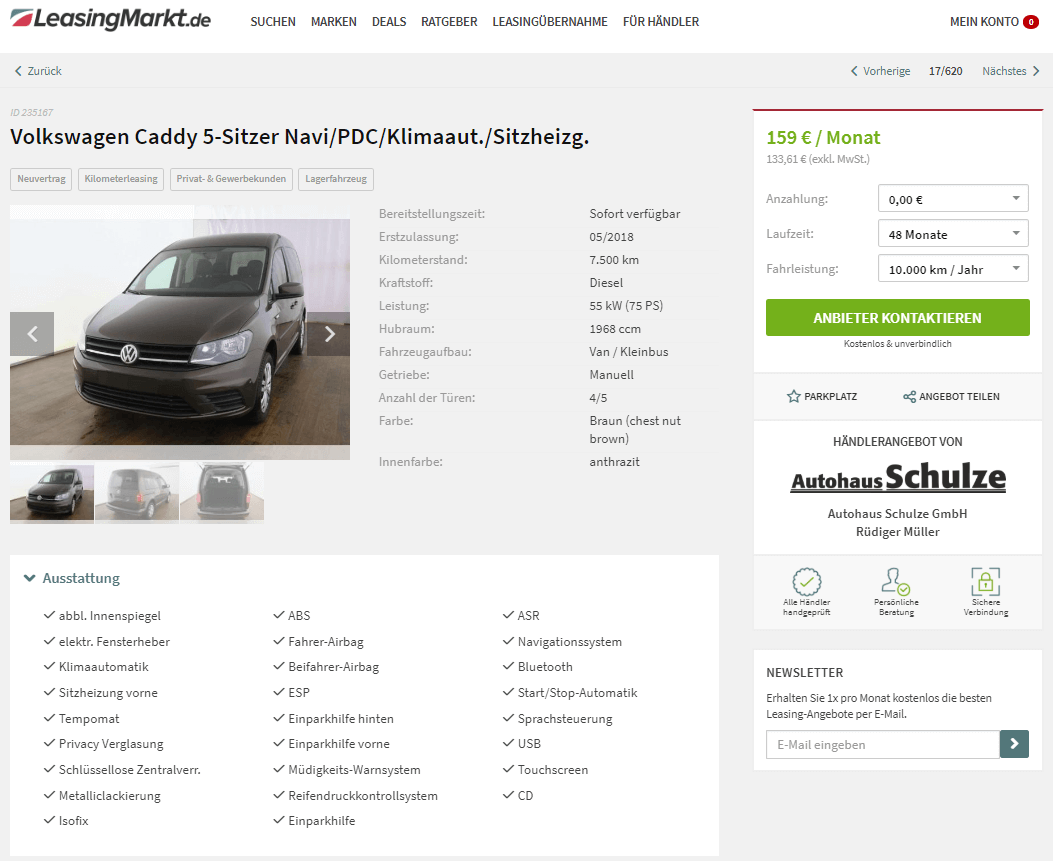1053x861 pixels.
Task: Select the open trunk thumbnail image
Action: pos(222,493)
